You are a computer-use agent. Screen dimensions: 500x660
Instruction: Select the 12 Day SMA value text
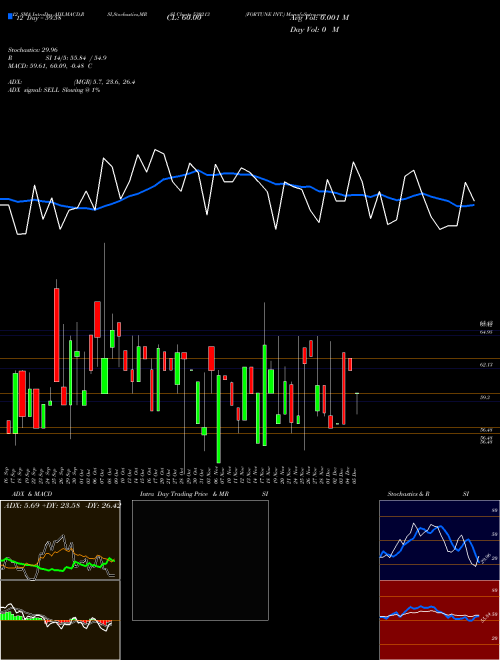pos(38,18)
